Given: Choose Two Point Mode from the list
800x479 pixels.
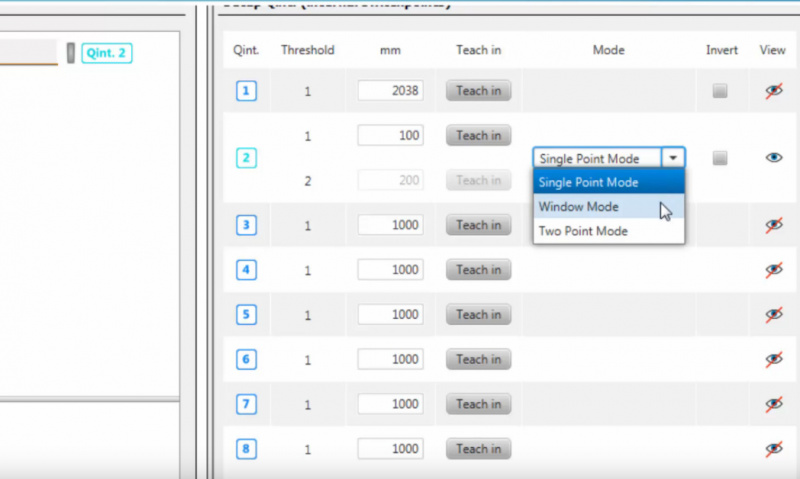Looking at the screenshot, I should click(583, 231).
